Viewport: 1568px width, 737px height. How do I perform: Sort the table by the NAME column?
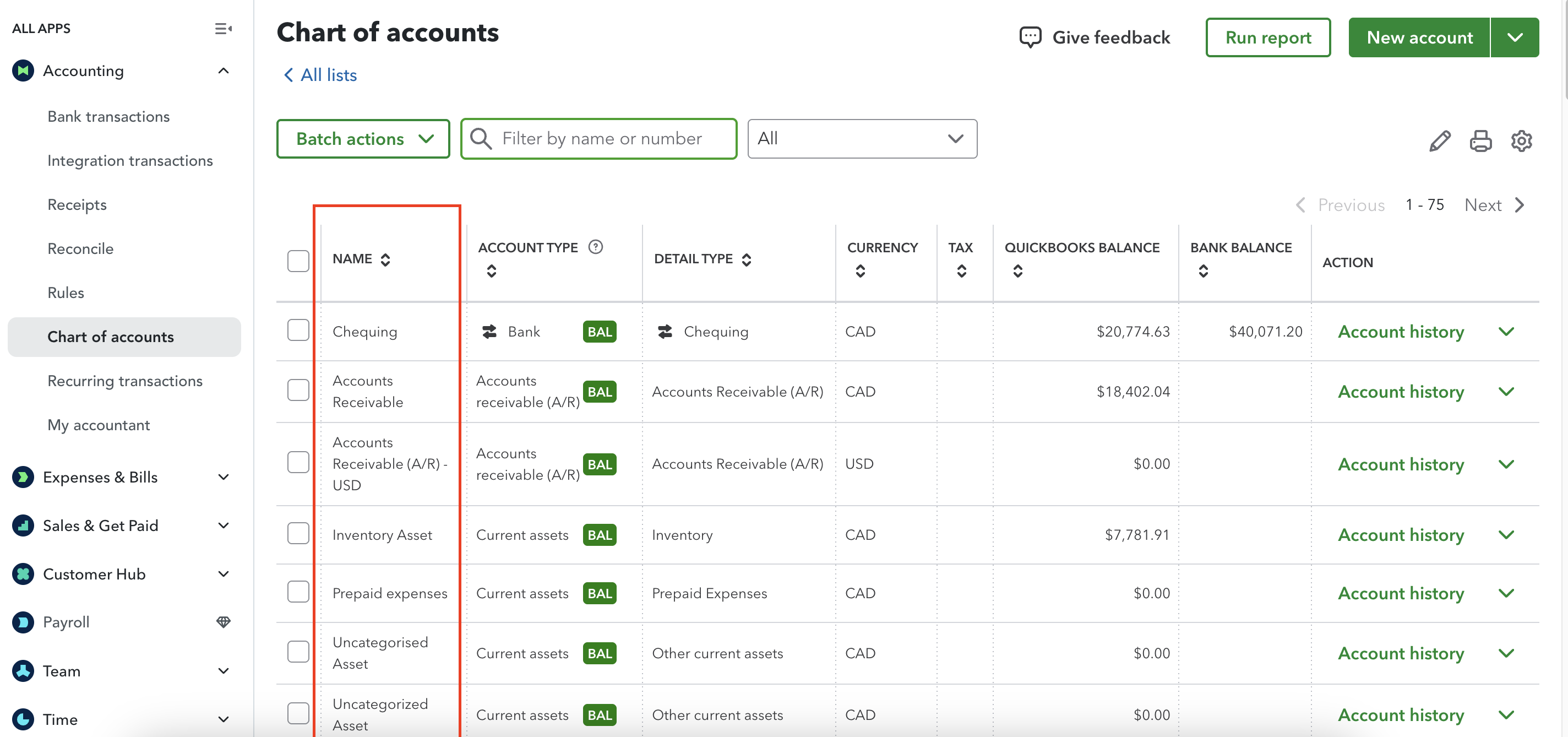coord(386,258)
